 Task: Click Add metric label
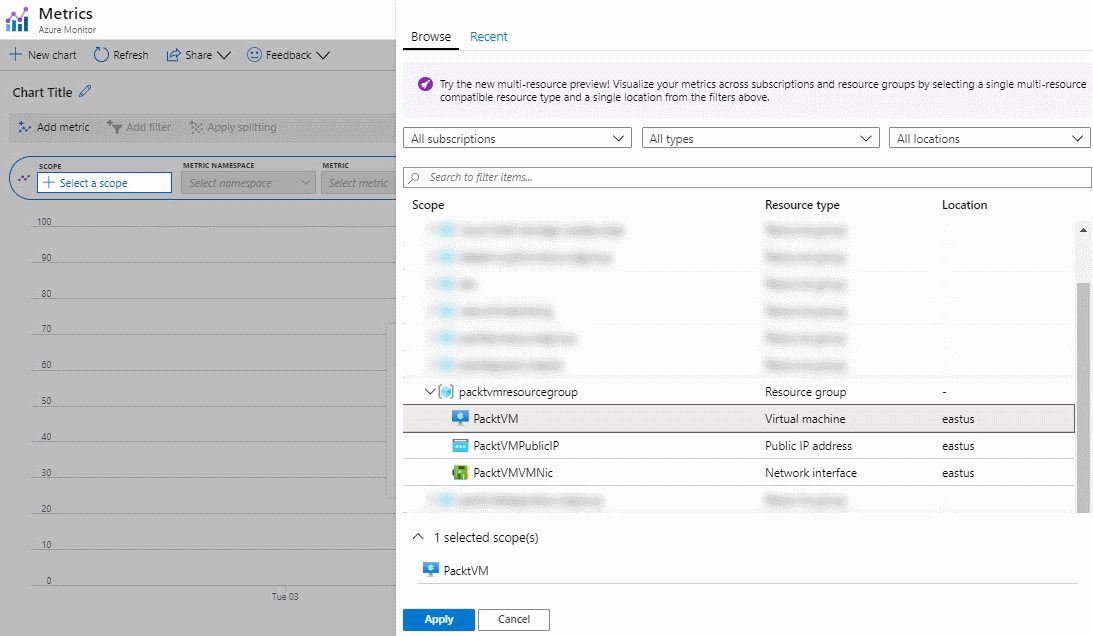click(63, 127)
